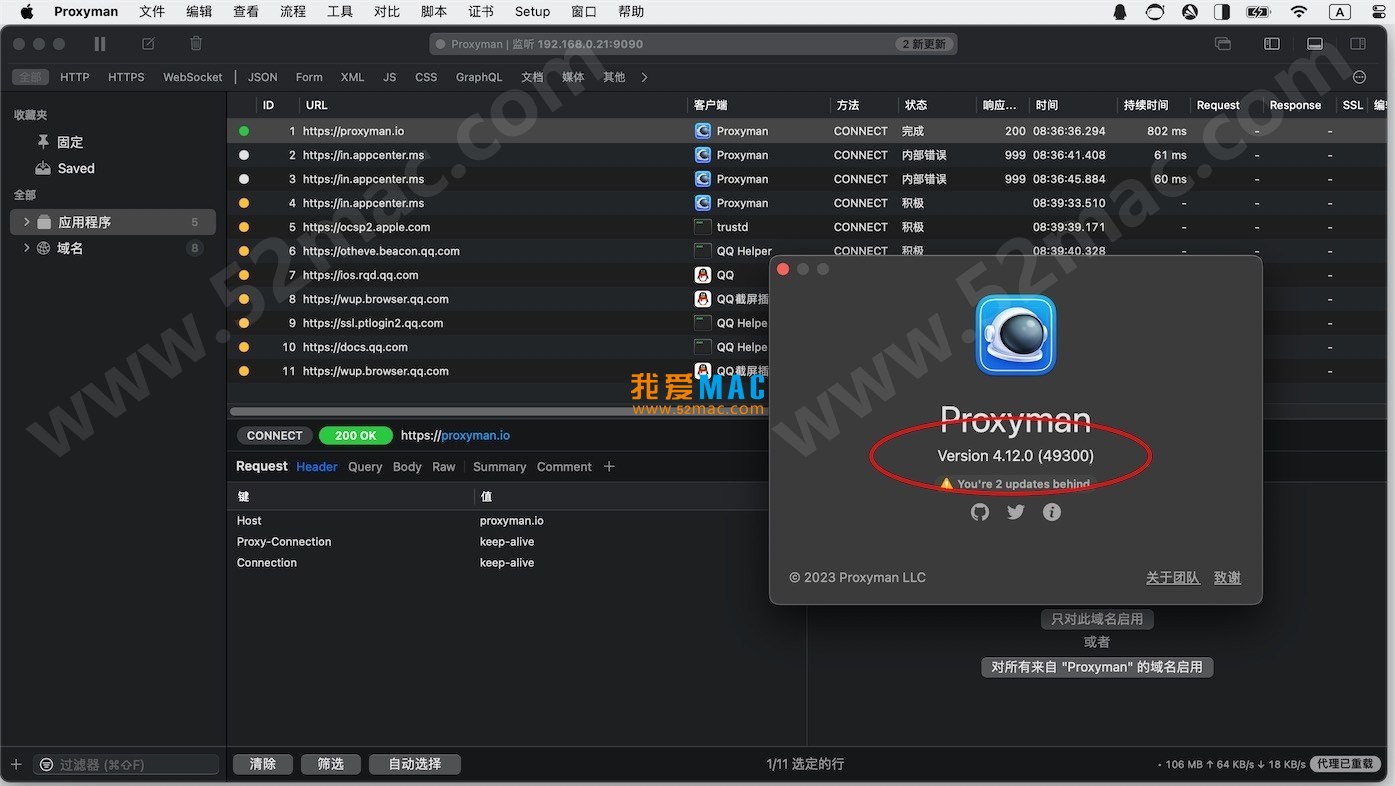
Task: Click the green status dot of proxyman.io row
Action: tap(244, 131)
